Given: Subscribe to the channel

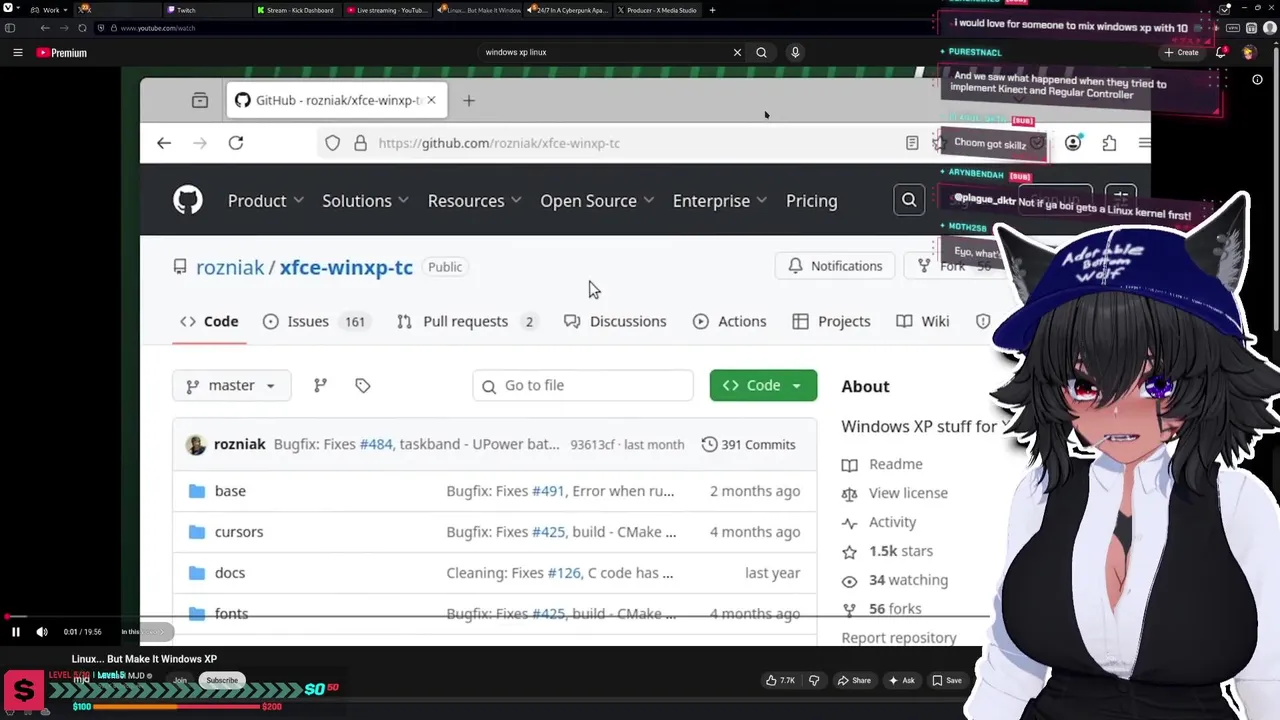Looking at the screenshot, I should (x=222, y=681).
